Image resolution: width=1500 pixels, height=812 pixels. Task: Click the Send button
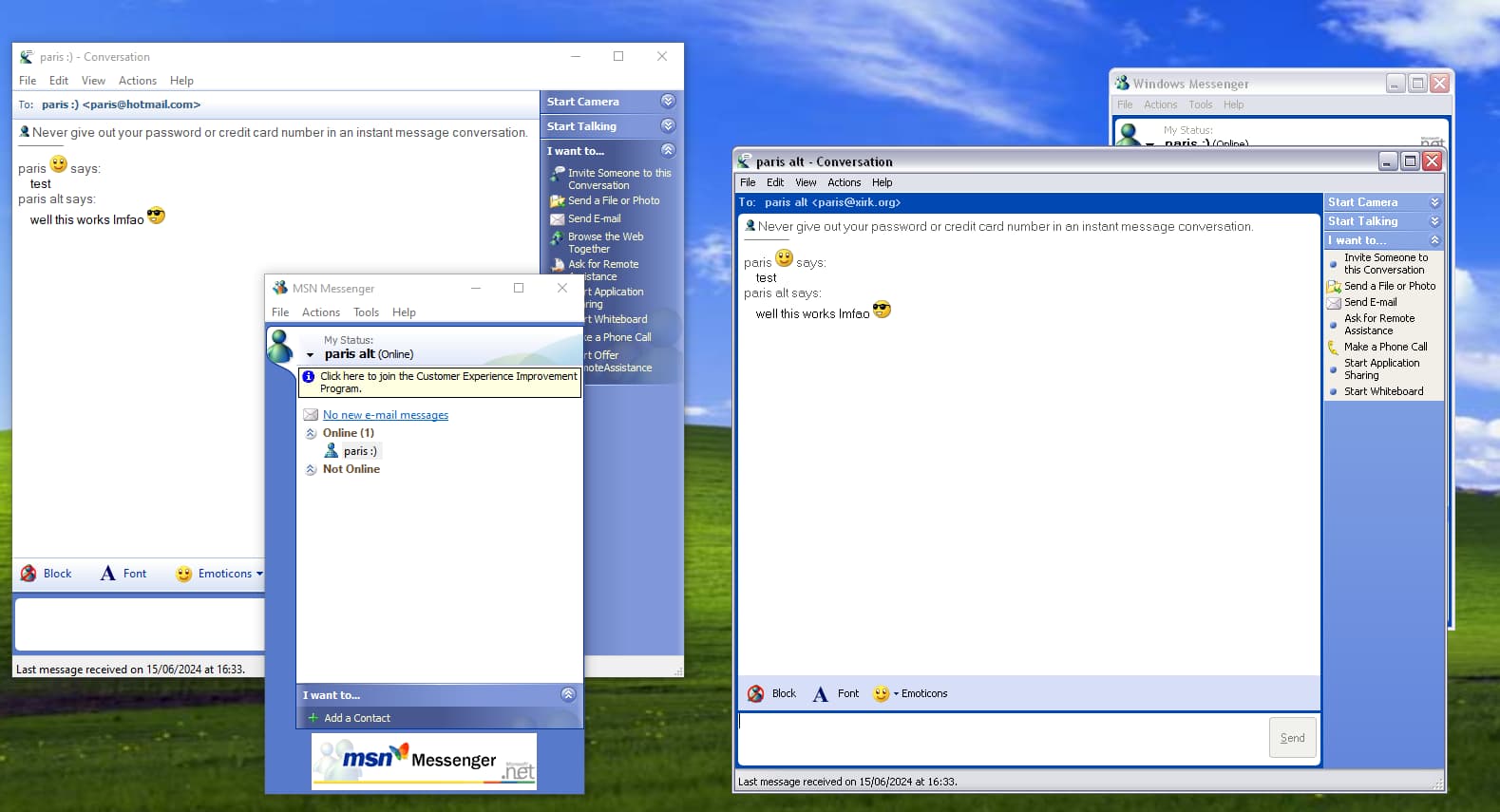pos(1292,738)
